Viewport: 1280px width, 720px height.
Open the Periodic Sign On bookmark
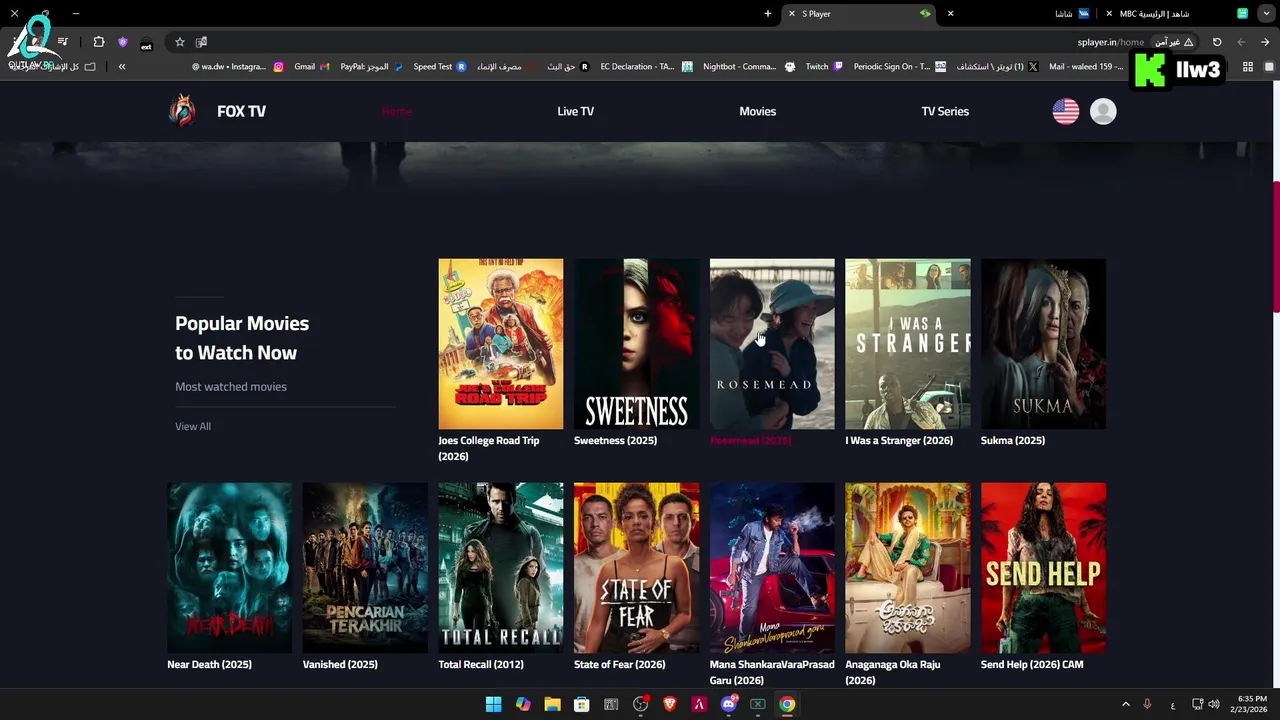click(x=900, y=67)
